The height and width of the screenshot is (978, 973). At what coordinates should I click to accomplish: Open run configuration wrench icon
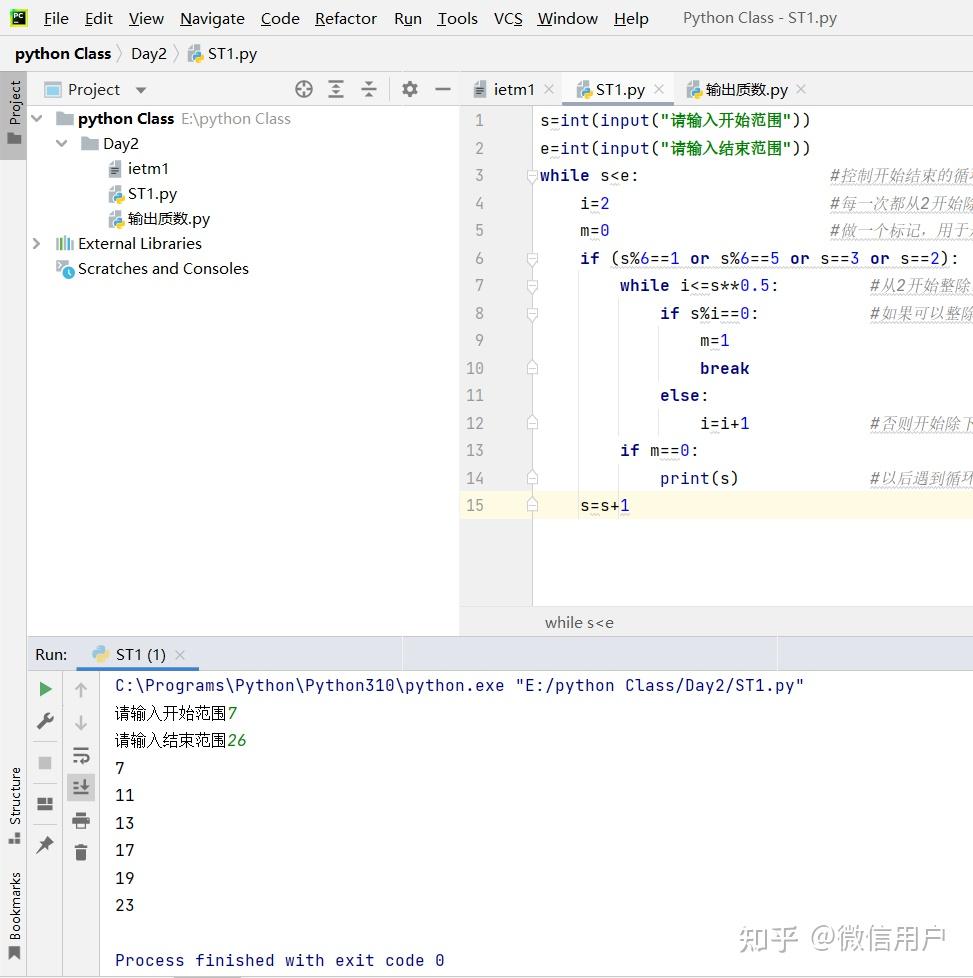45,722
